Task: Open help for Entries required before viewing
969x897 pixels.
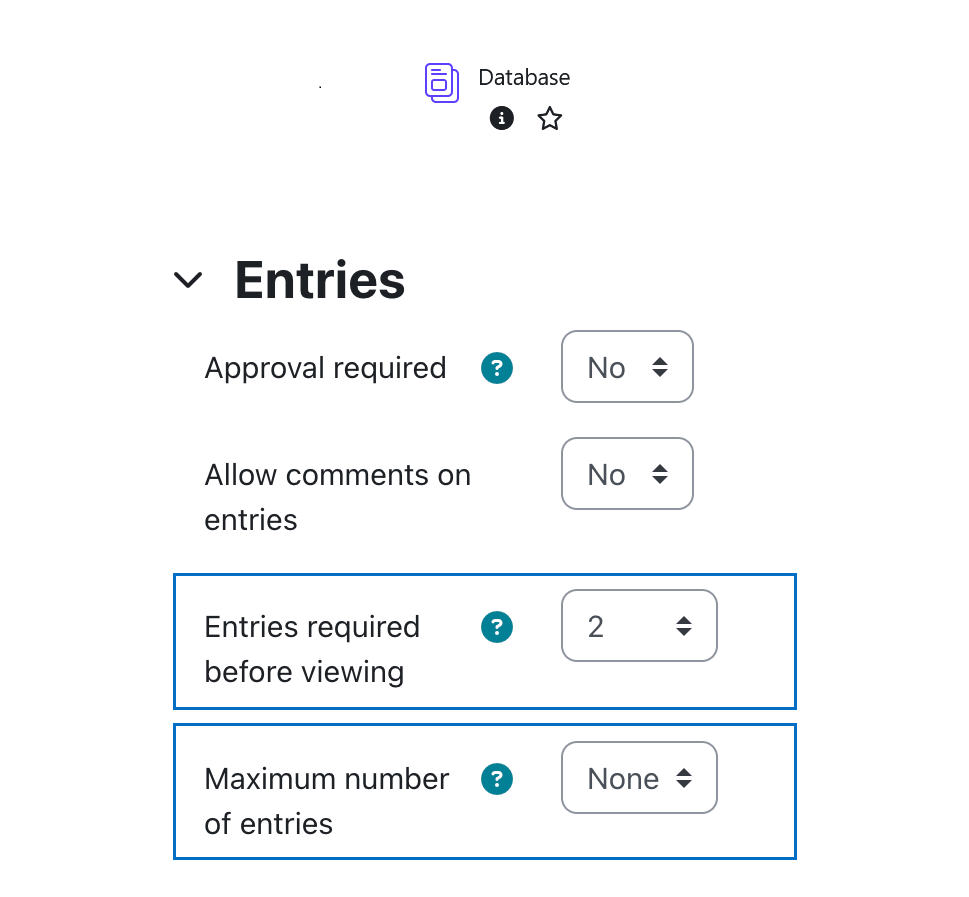Action: (496, 627)
